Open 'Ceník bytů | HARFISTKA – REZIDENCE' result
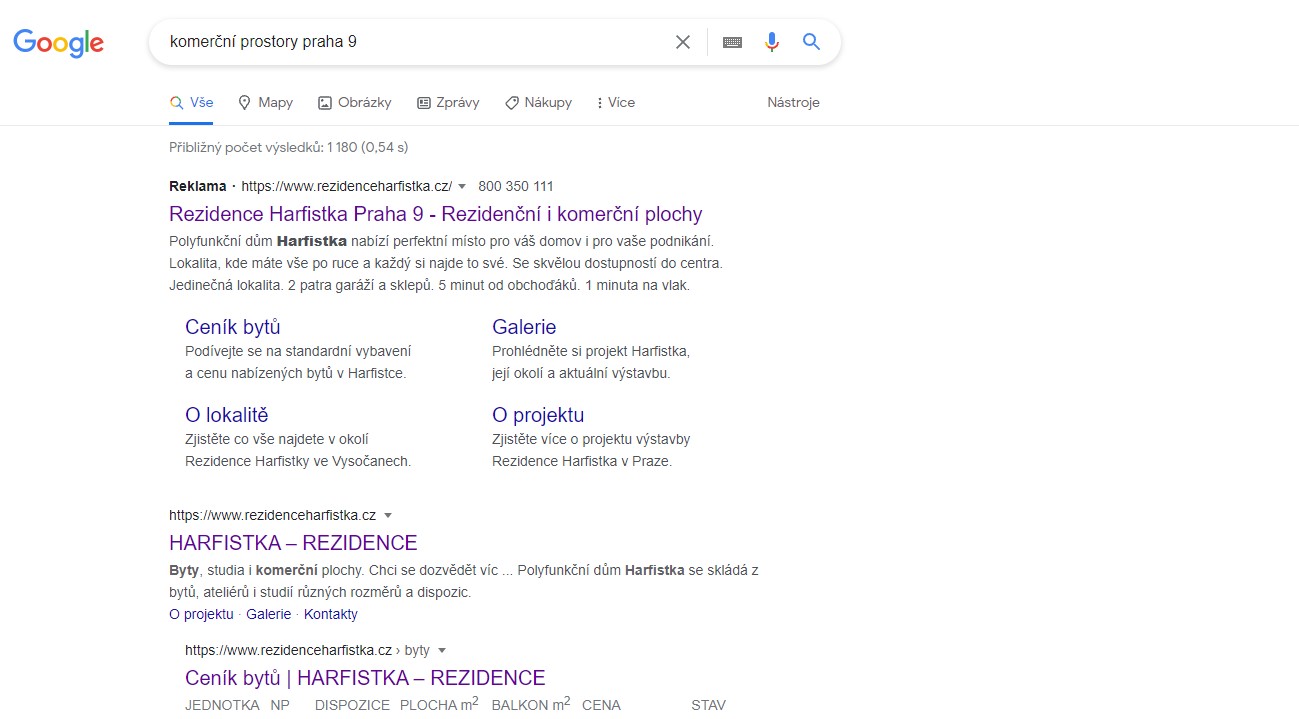Viewport: 1299px width, 719px height. coord(365,678)
